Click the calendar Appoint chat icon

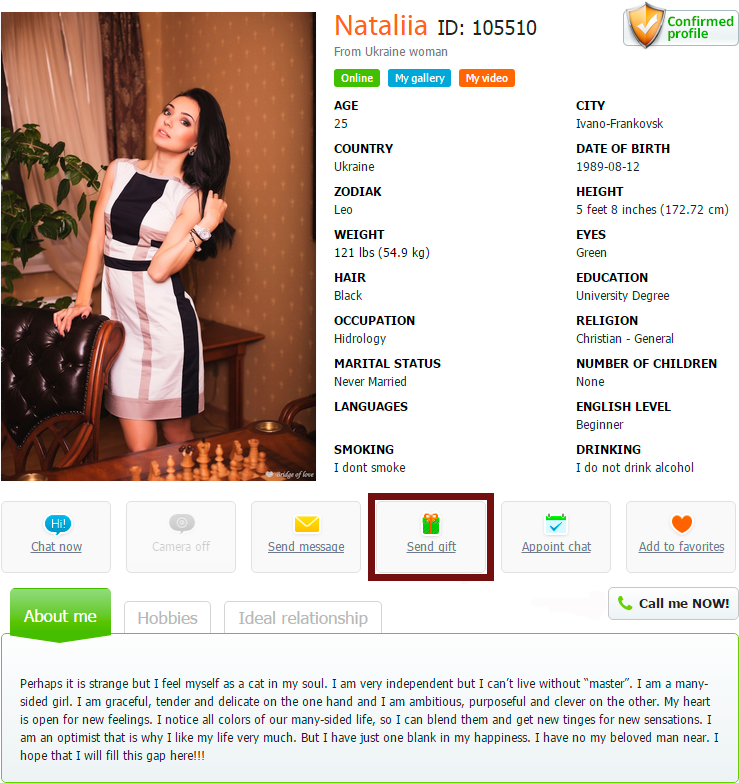coord(556,524)
